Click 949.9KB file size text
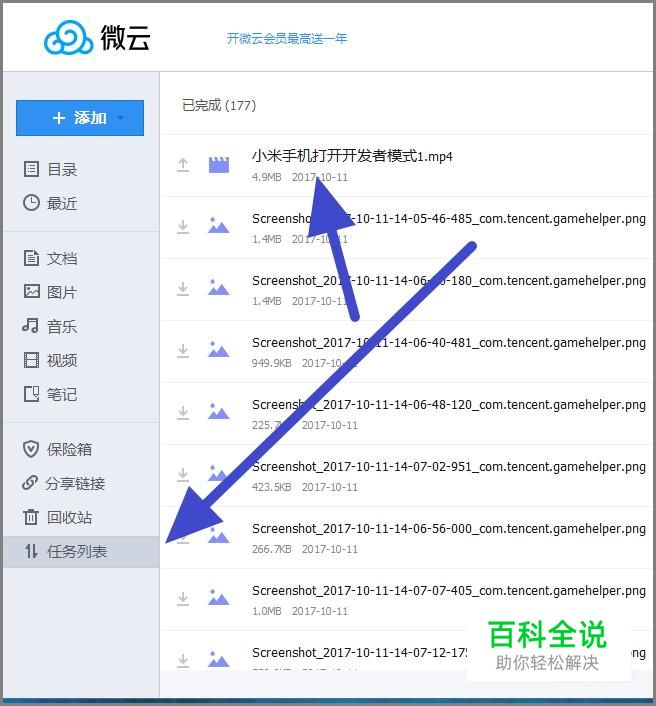Image resolution: width=656 pixels, height=706 pixels. coord(271,363)
